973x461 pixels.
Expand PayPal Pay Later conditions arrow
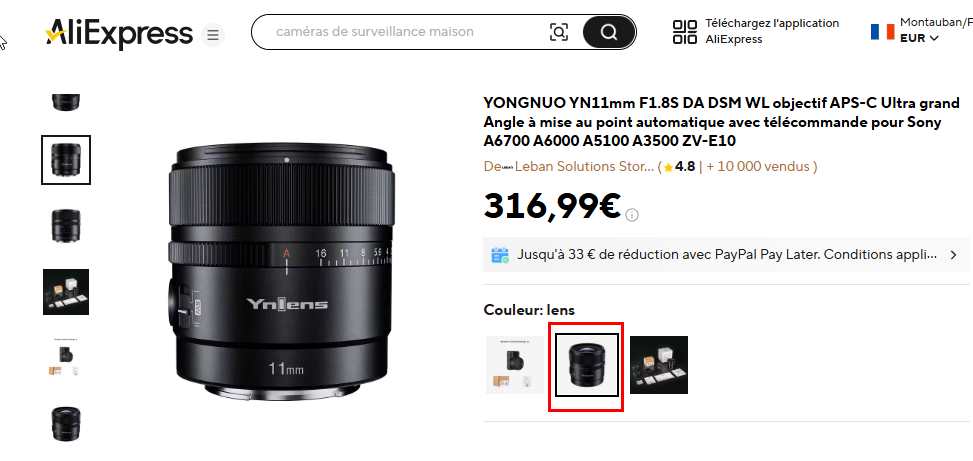[954, 255]
